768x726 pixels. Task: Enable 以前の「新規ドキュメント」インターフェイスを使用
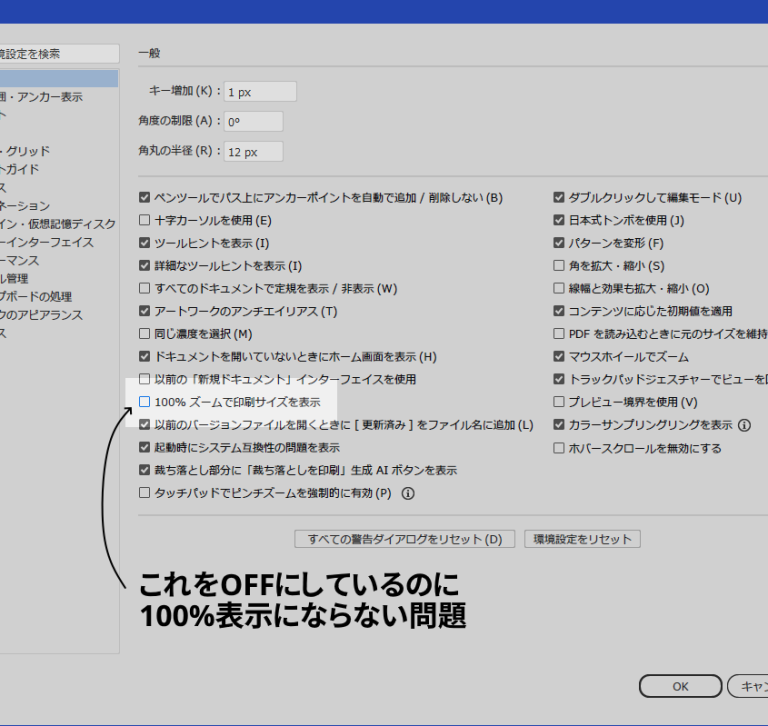pyautogui.click(x=144, y=379)
